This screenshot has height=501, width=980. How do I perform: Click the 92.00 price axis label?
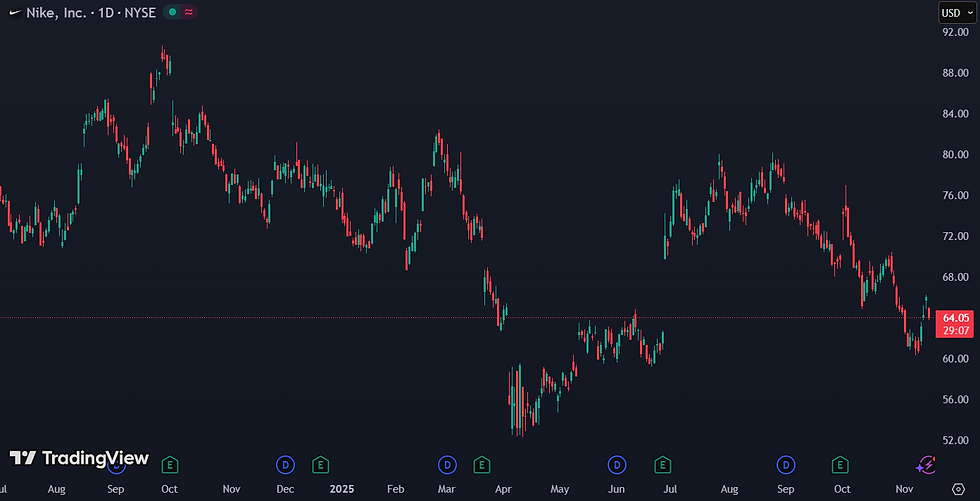tap(956, 32)
